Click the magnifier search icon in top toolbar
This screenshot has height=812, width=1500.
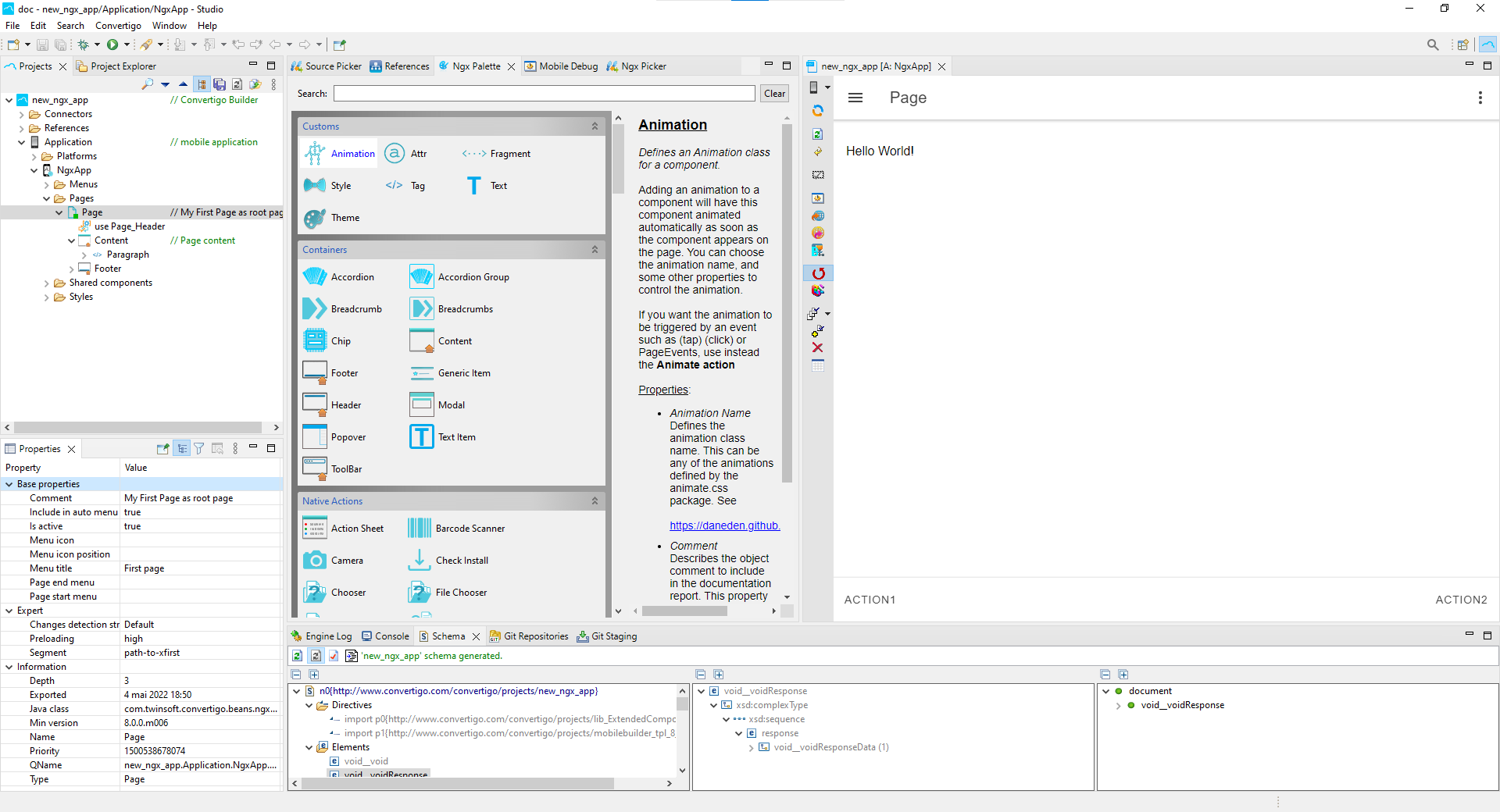coord(1432,45)
